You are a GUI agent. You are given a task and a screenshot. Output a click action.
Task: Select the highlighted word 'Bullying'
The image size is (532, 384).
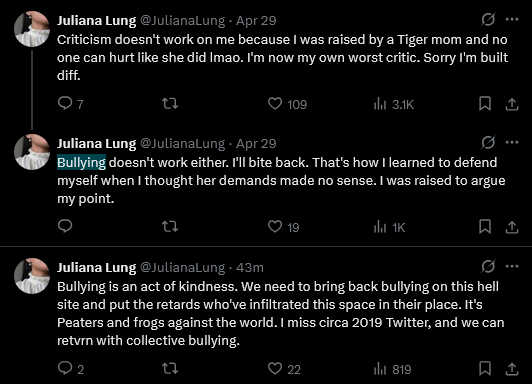(x=81, y=162)
